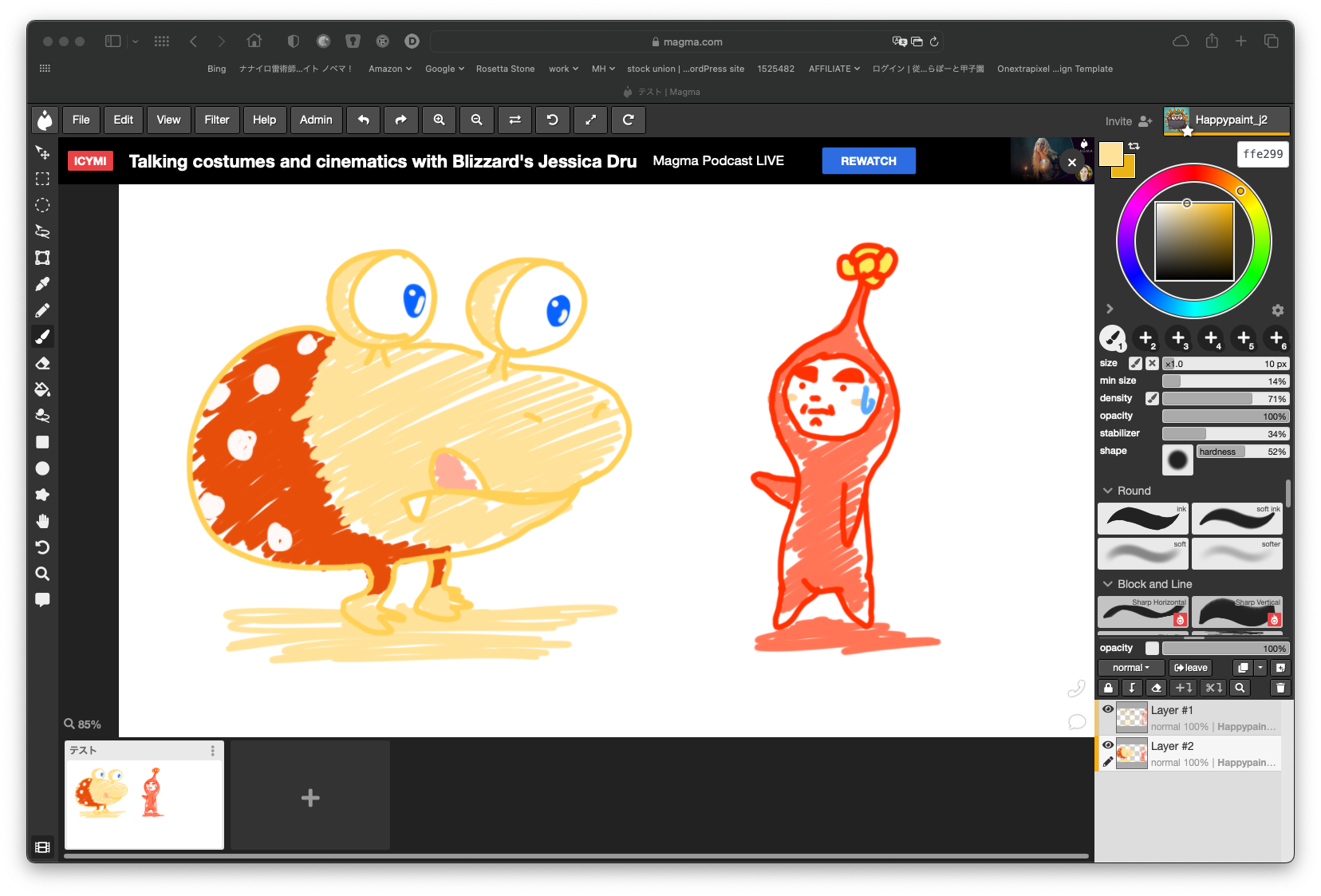Image resolution: width=1321 pixels, height=896 pixels.
Task: Toggle the layer erase mode button
Action: tap(1156, 688)
